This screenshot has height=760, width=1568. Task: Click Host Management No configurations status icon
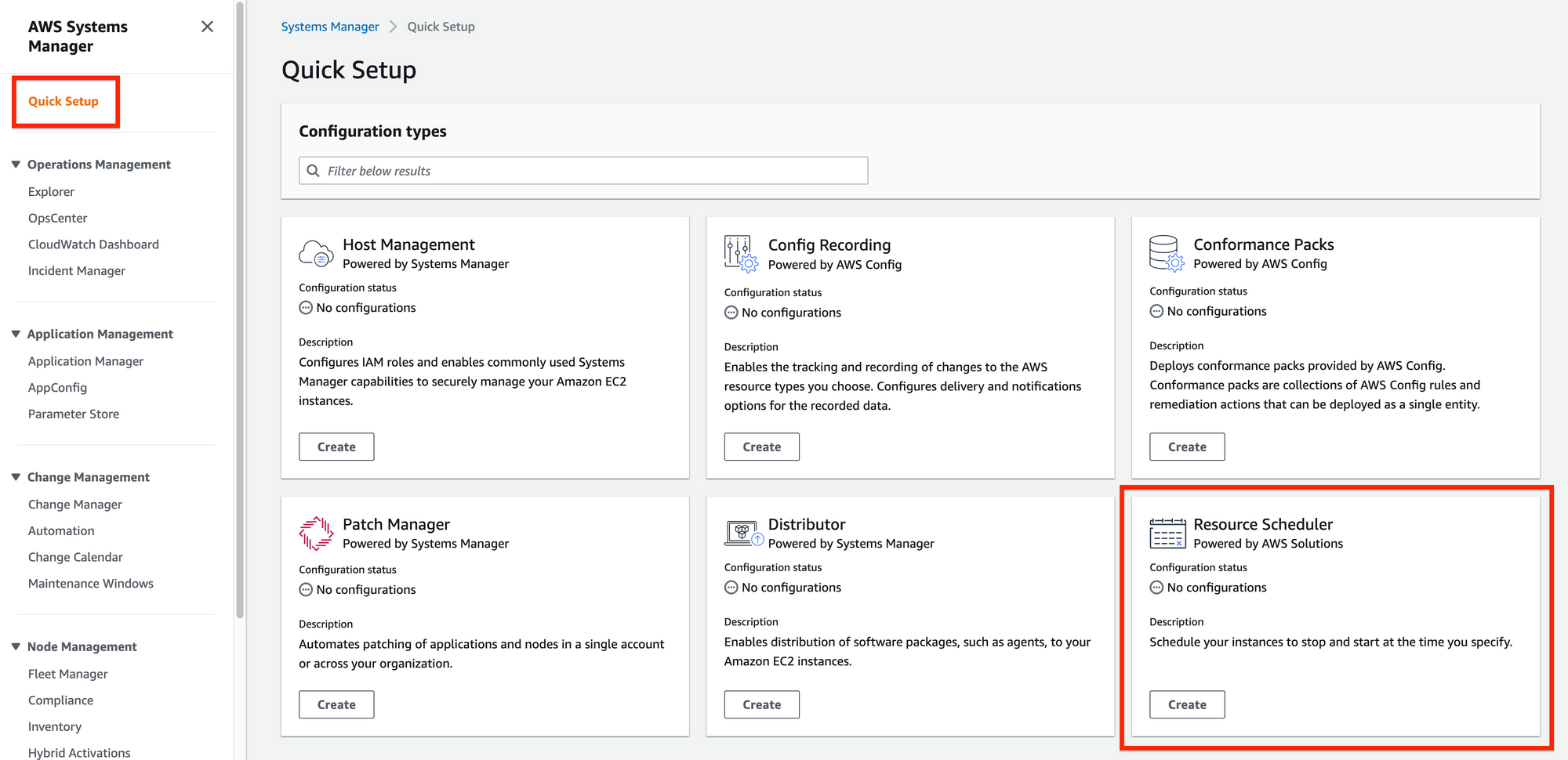306,308
